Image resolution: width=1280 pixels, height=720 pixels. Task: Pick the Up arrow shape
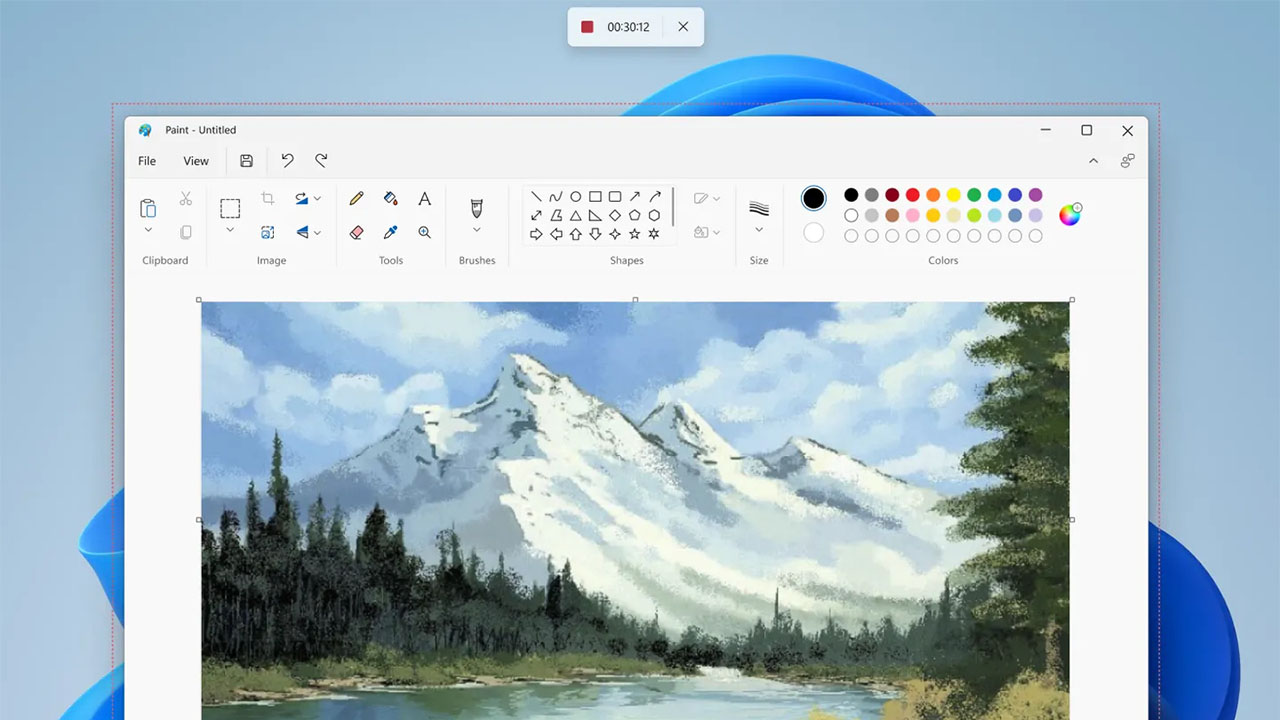575,234
